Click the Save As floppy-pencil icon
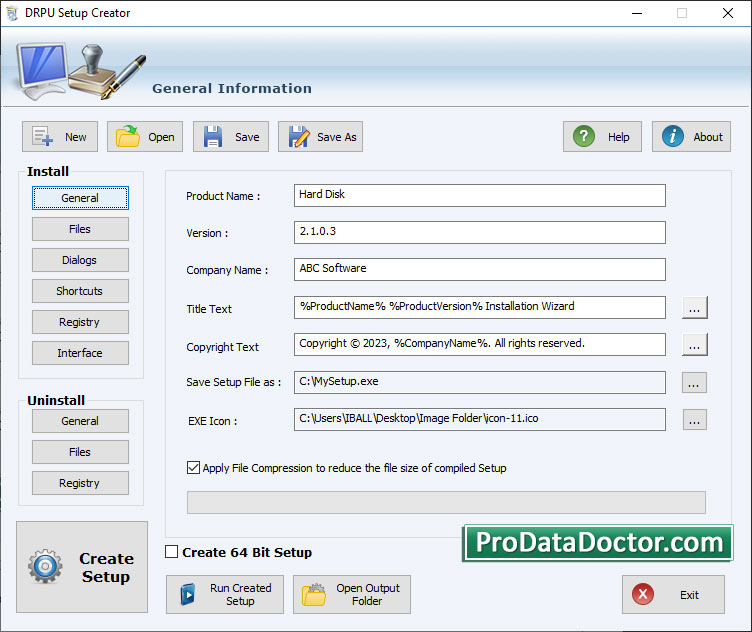 click(299, 136)
